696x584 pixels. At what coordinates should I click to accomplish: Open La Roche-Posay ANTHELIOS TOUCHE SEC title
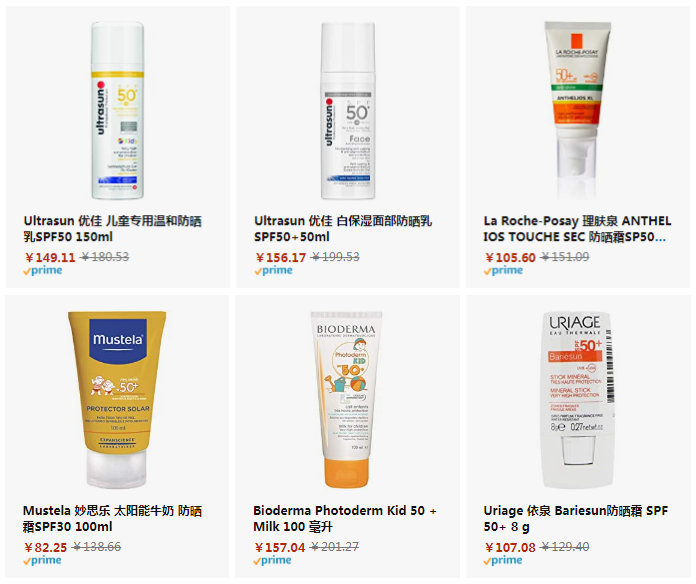(x=577, y=229)
